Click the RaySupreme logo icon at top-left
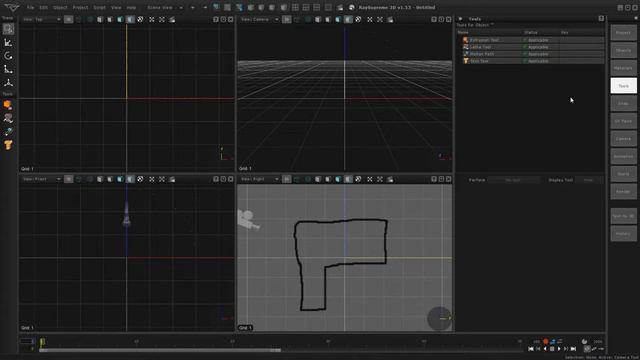The width and height of the screenshot is (640, 360). click(12, 7)
